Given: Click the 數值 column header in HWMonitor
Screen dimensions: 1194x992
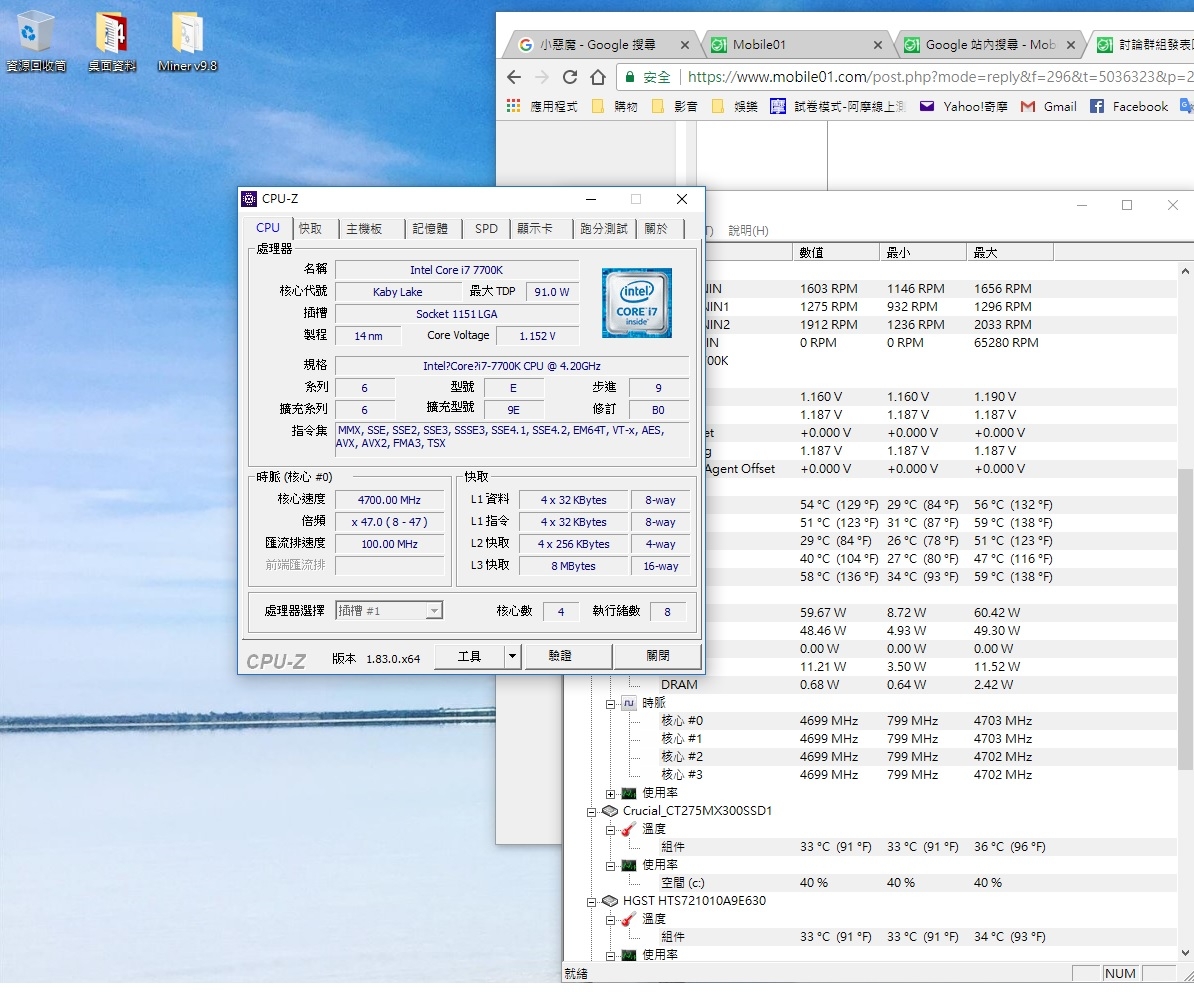Looking at the screenshot, I should tap(835, 253).
